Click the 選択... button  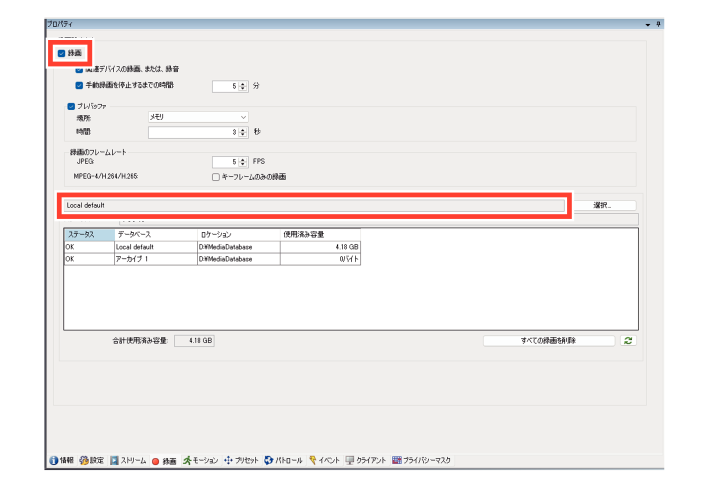click(x=602, y=205)
